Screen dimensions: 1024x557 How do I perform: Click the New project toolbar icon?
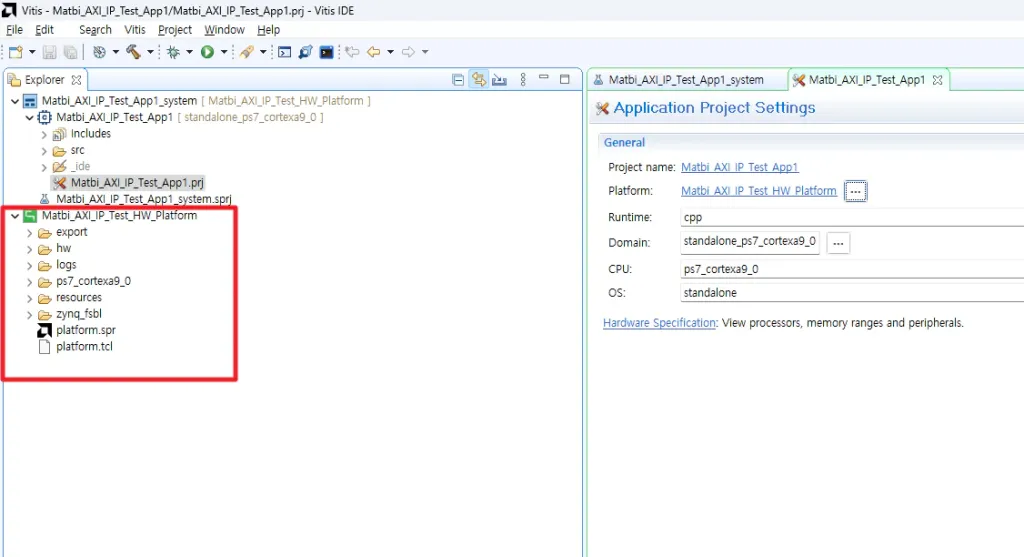[x=16, y=52]
